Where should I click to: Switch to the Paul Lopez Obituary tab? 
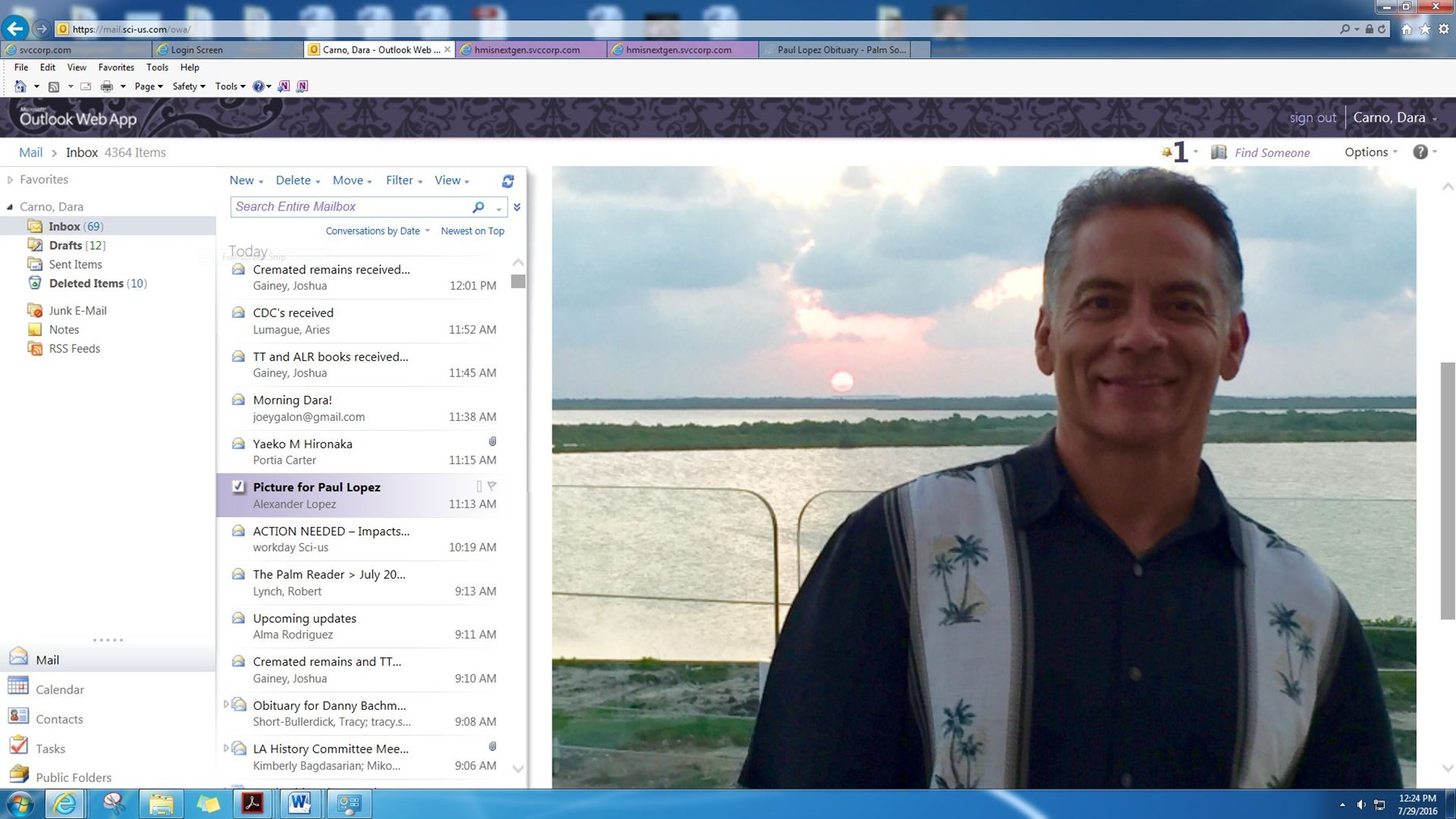click(x=840, y=49)
